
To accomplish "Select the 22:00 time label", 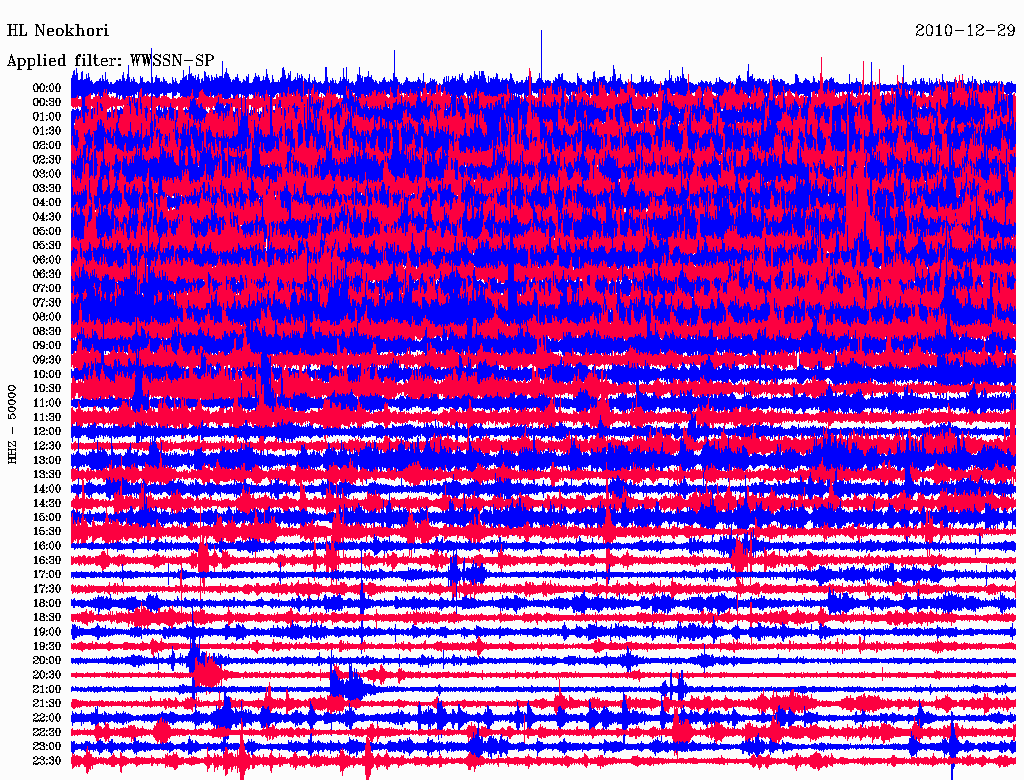I will (47, 719).
